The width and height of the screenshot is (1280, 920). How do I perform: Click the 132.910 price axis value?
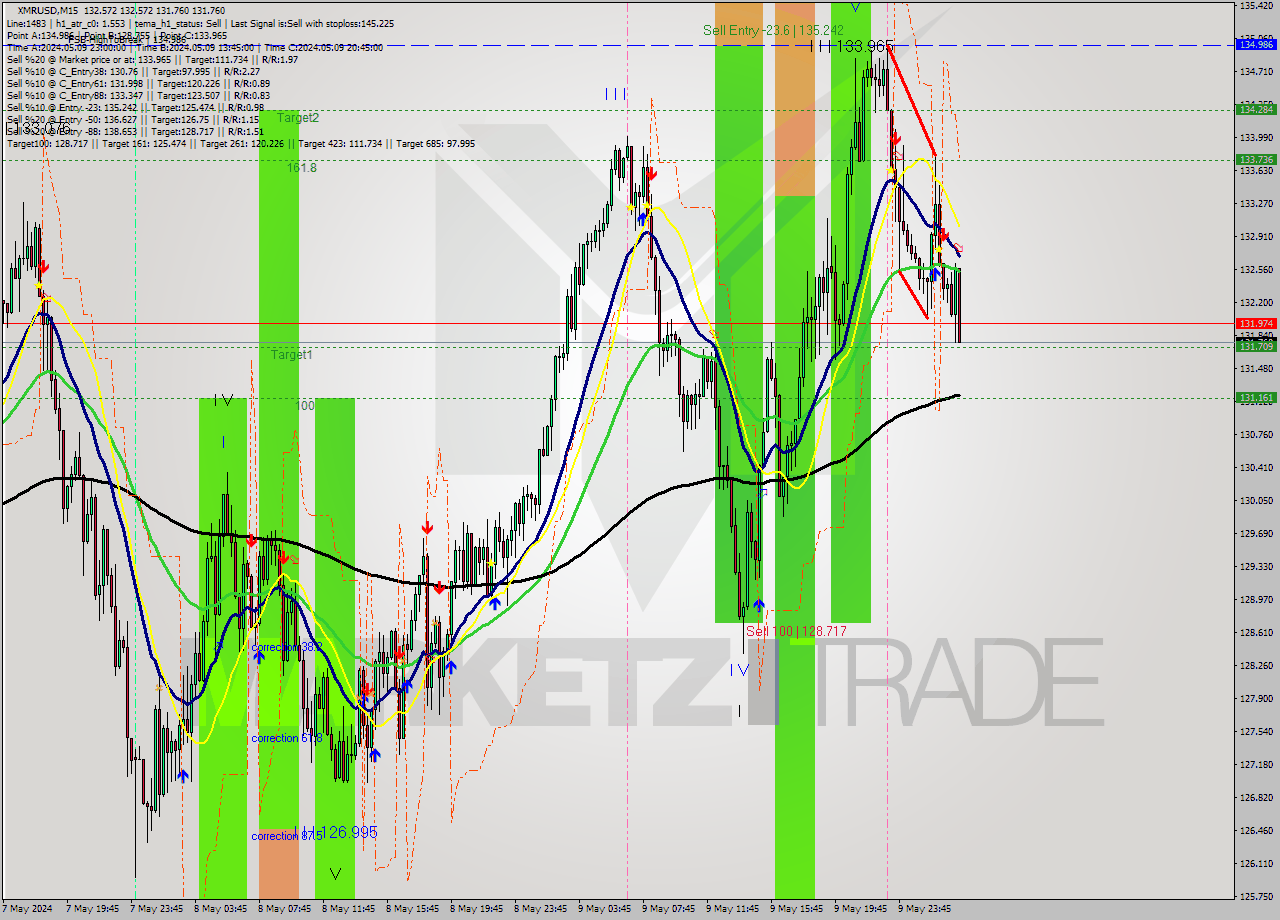coord(1256,237)
